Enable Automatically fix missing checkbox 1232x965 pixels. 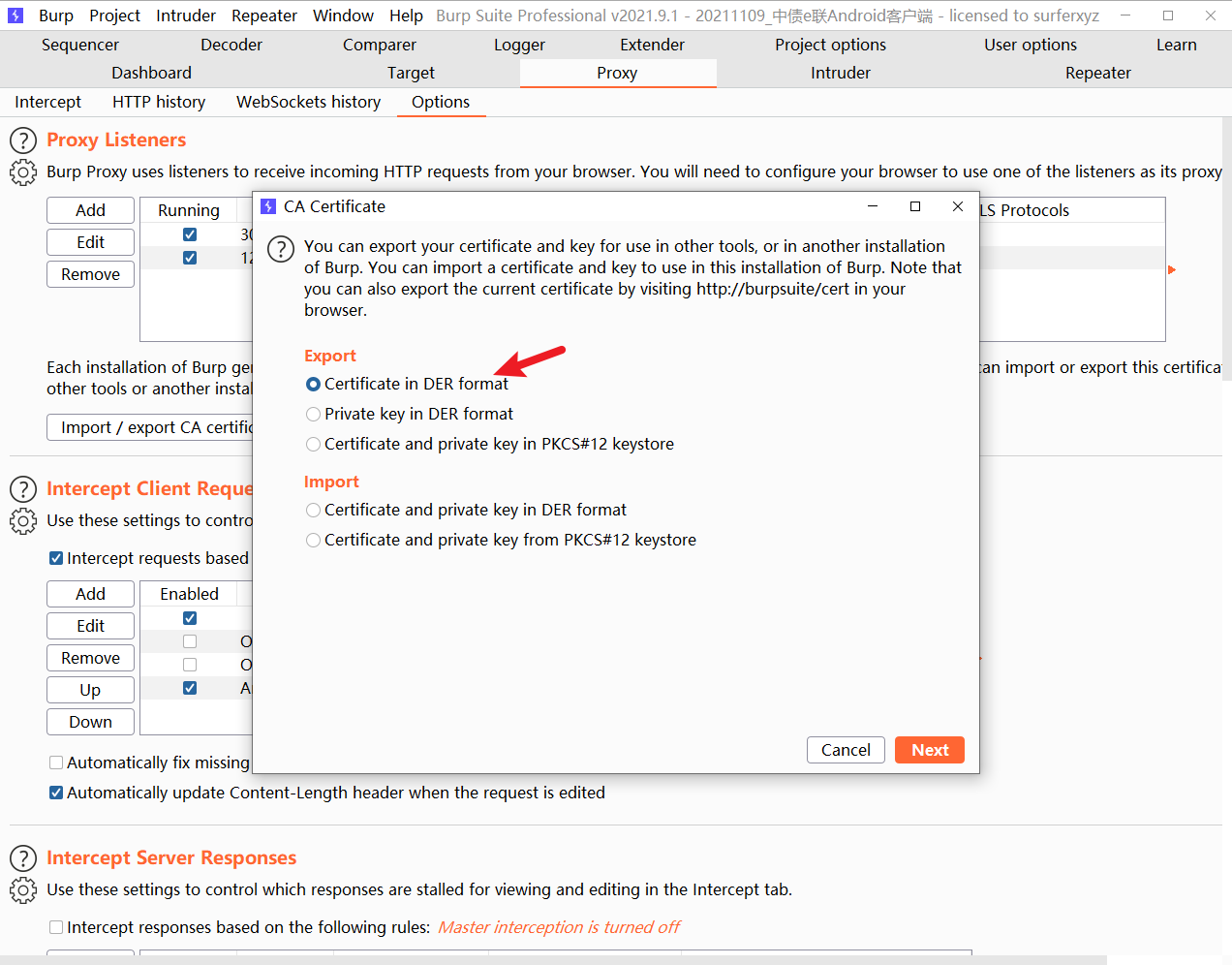coord(56,763)
